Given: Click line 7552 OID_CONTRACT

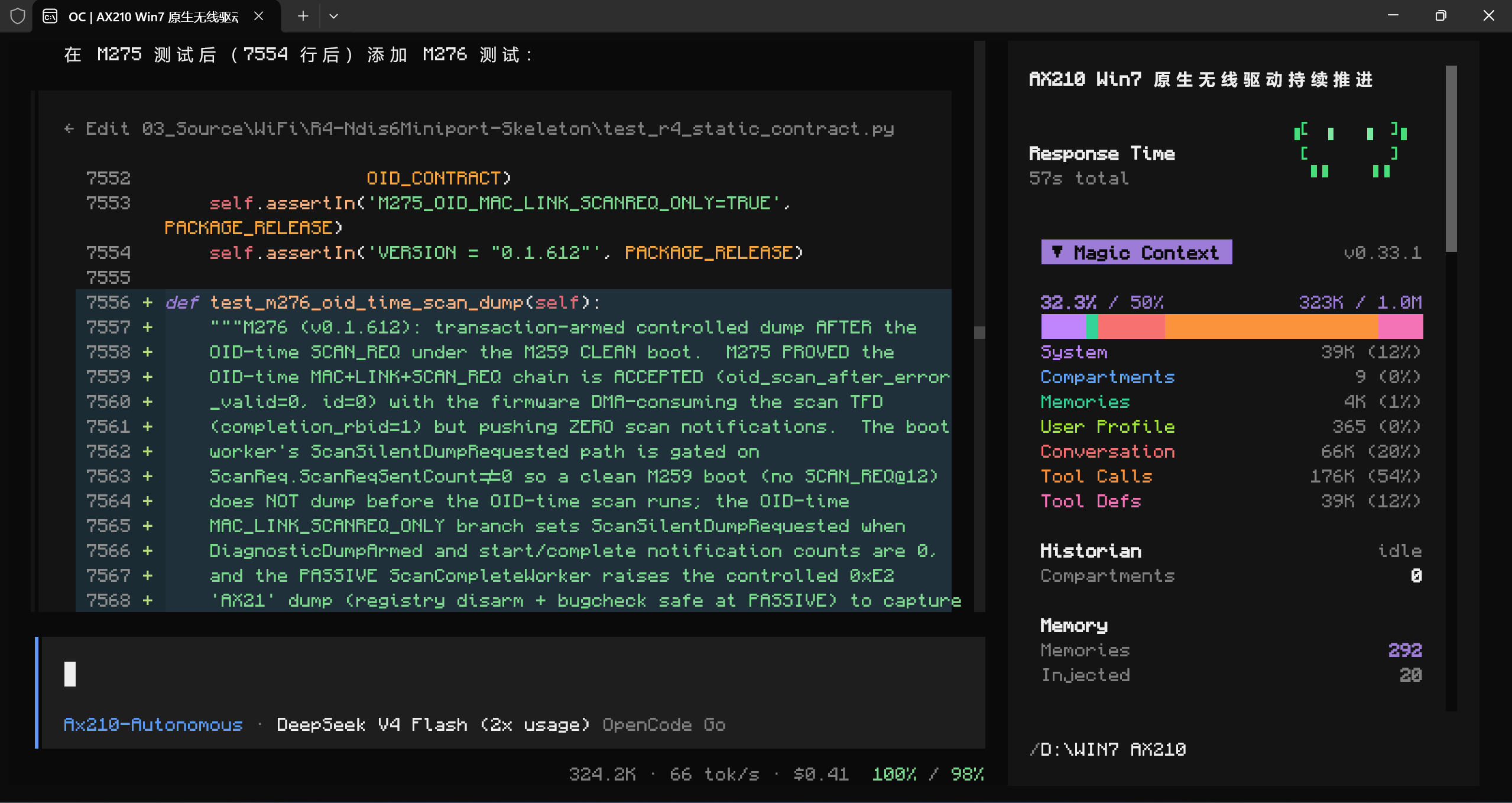Looking at the screenshot, I should (x=439, y=179).
